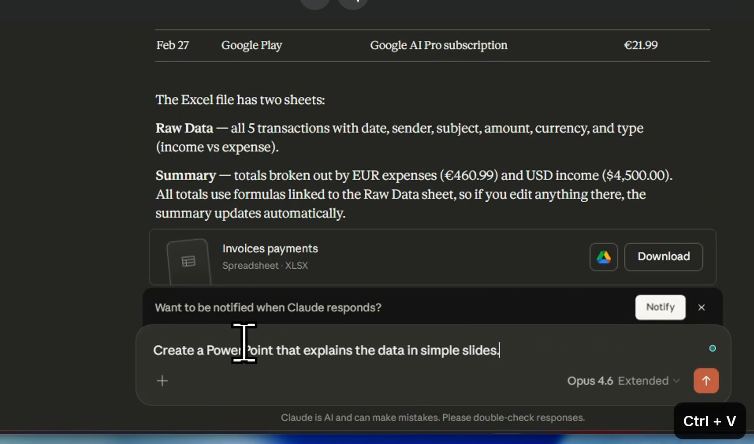Click the plus icon to add attachments
The height and width of the screenshot is (444, 754).
pyautogui.click(x=162, y=381)
